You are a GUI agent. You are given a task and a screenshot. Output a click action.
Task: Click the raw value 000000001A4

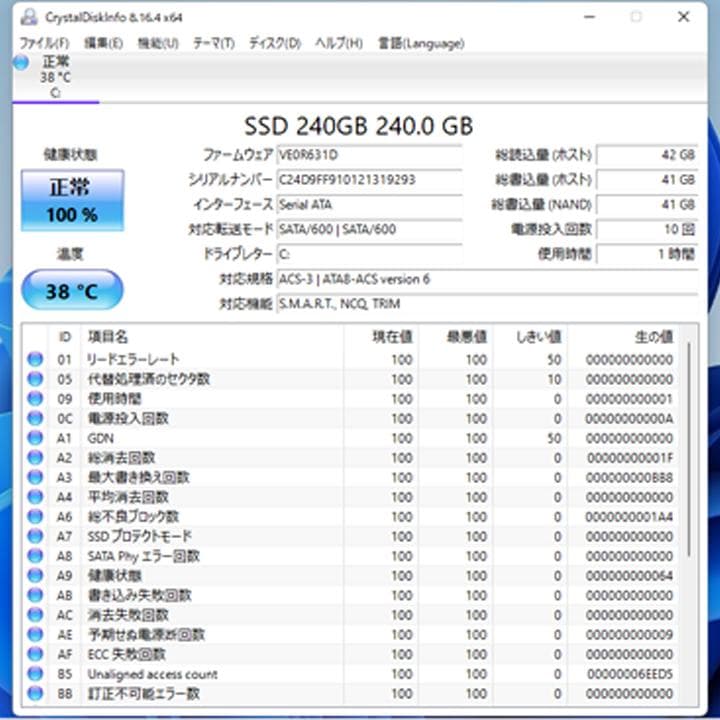coord(629,517)
